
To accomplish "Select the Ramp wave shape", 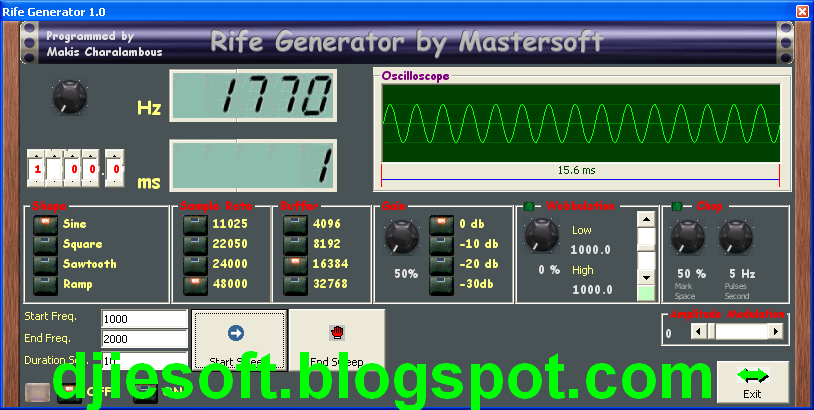I will click(x=45, y=285).
